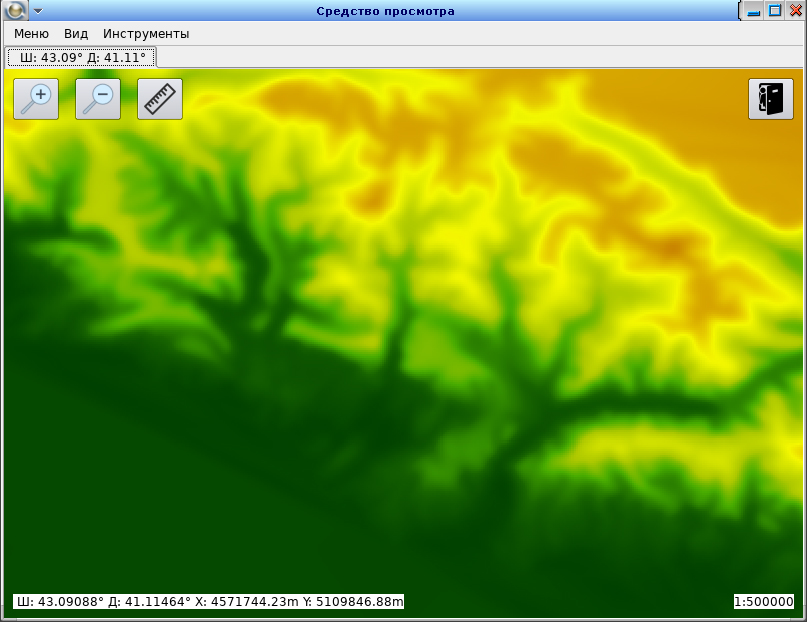This screenshot has height=622, width=807.
Task: Open the Меню menu
Action: coord(31,33)
